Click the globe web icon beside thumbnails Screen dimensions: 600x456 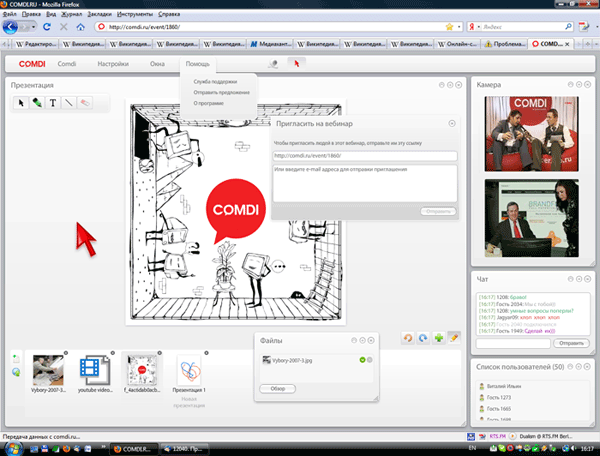click(x=16, y=372)
